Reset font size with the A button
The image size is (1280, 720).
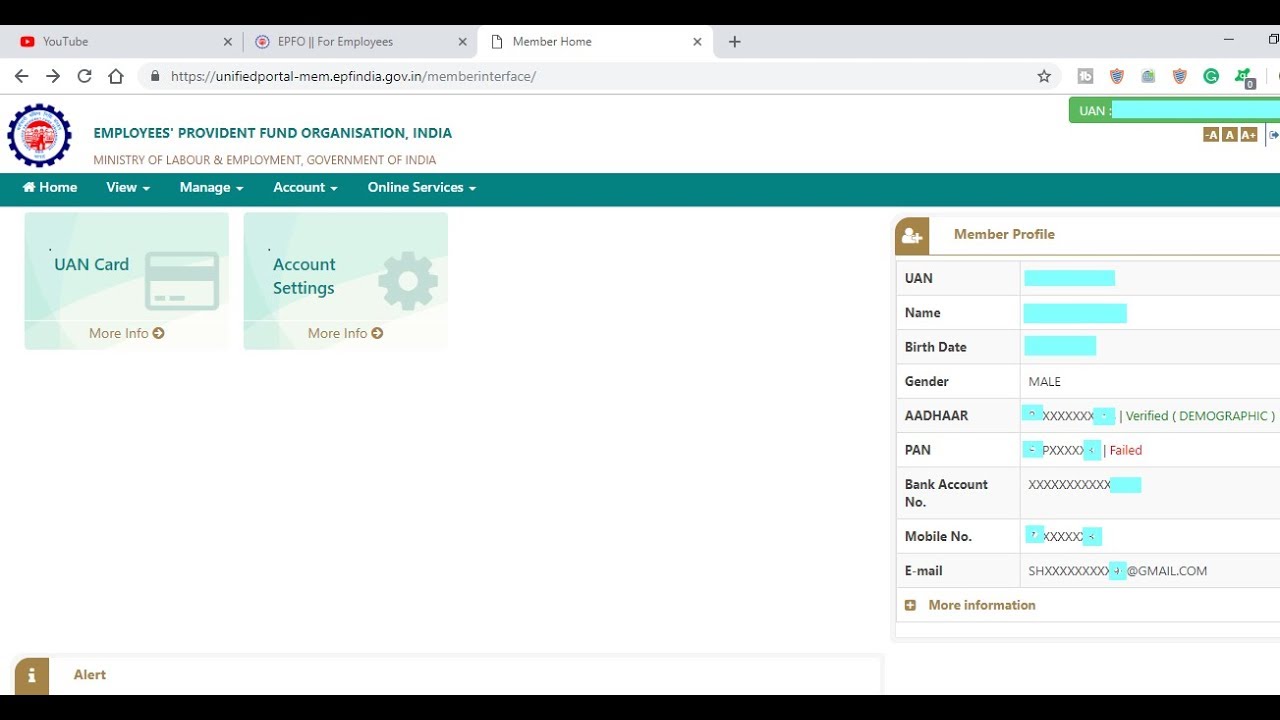(x=1229, y=135)
